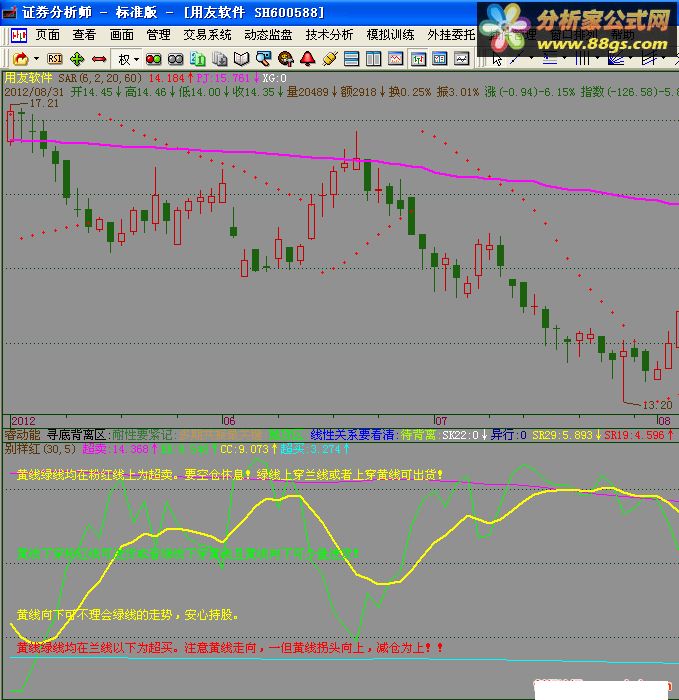Click the SR19:4.596 red value
The height and width of the screenshot is (700, 679).
click(x=634, y=435)
